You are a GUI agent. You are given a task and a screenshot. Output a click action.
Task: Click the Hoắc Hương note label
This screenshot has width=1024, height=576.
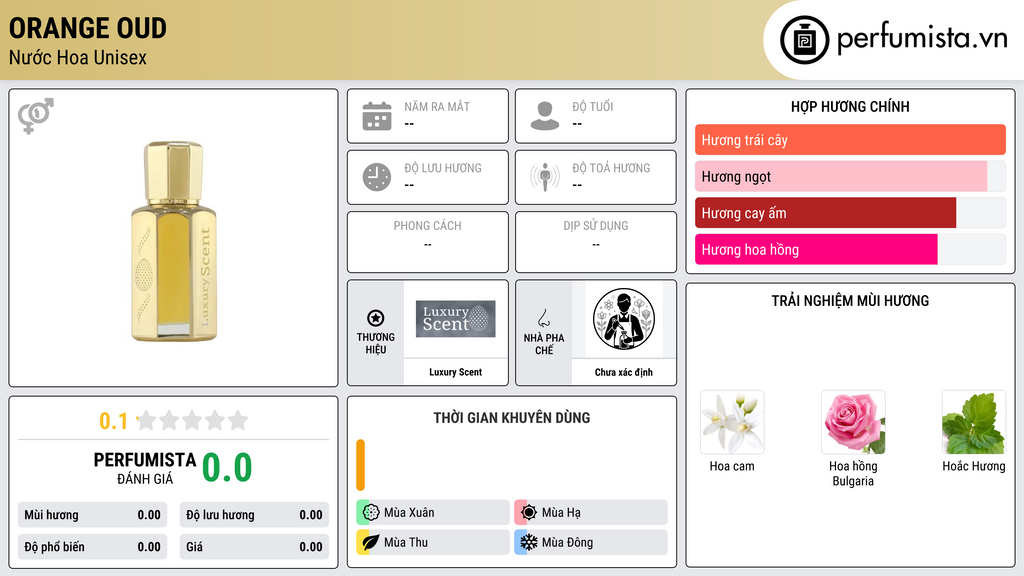(974, 466)
